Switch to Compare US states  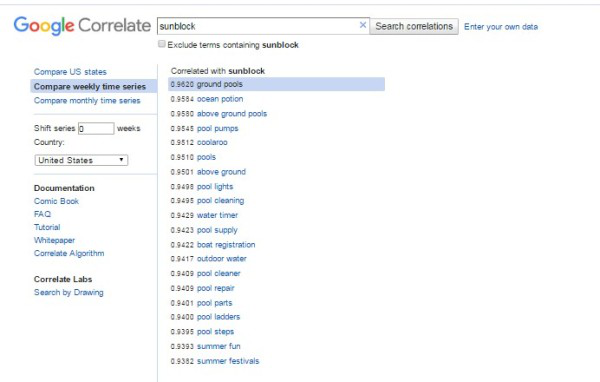pos(70,72)
